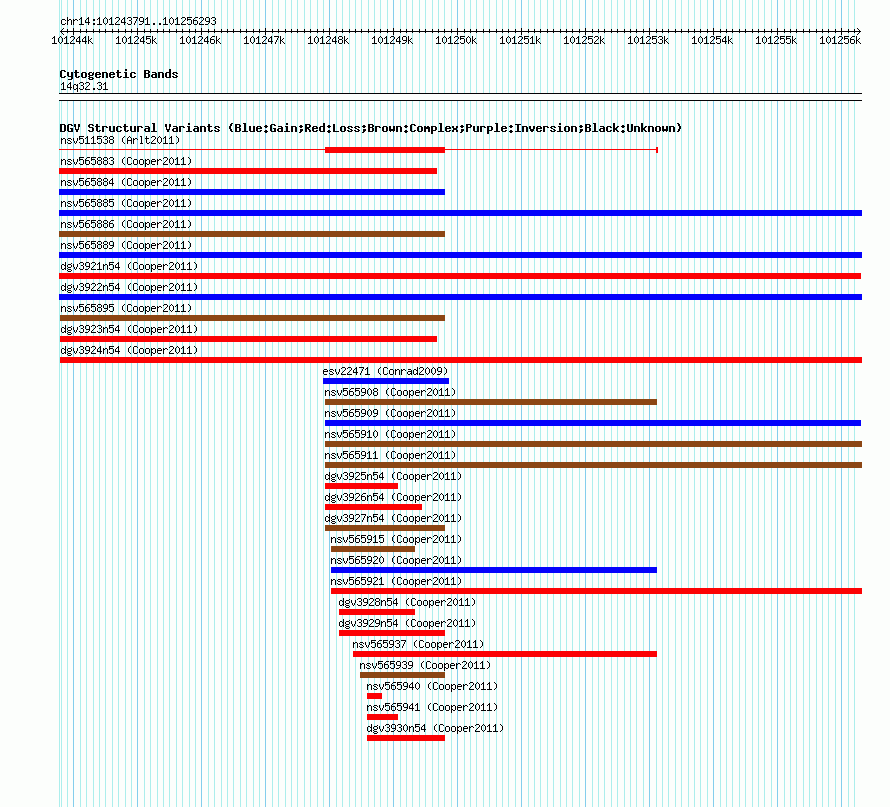Screen dimensions: 890x807
Task: Select the dgv3928n54 (Cooper2011) label
Action: (408, 602)
